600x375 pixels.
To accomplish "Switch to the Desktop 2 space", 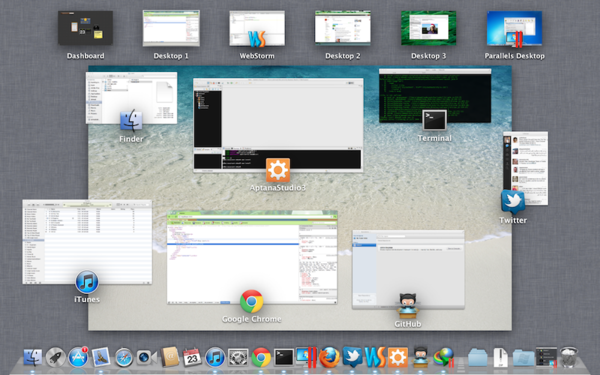I will (x=342, y=28).
